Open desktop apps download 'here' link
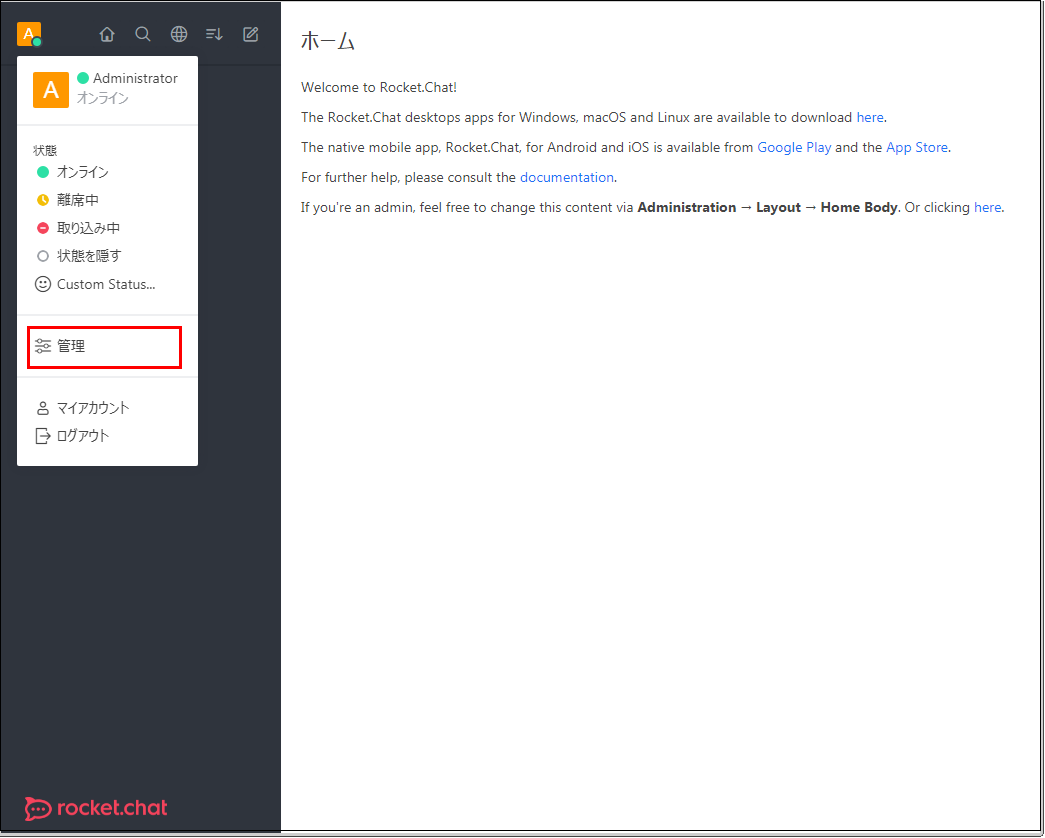The height and width of the screenshot is (838, 1045). click(870, 117)
